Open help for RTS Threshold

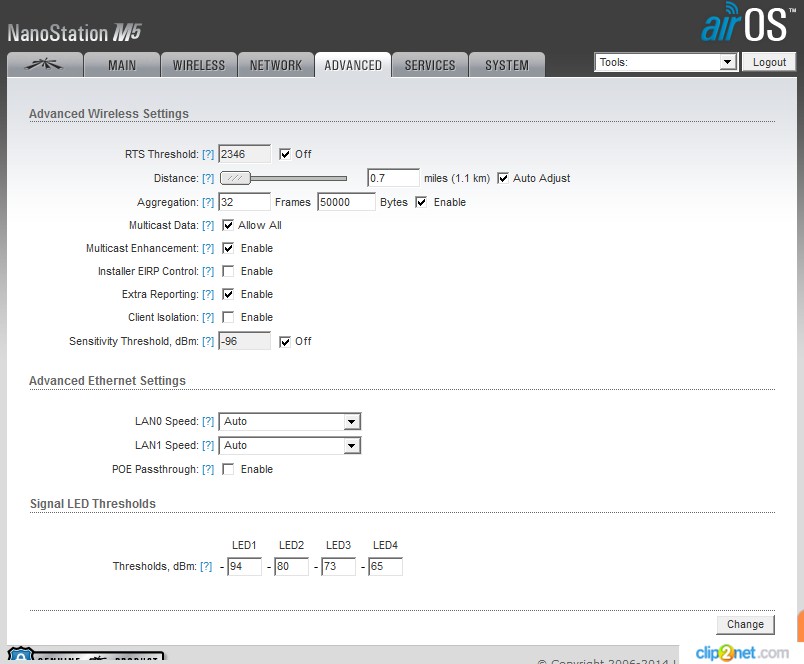click(208, 154)
